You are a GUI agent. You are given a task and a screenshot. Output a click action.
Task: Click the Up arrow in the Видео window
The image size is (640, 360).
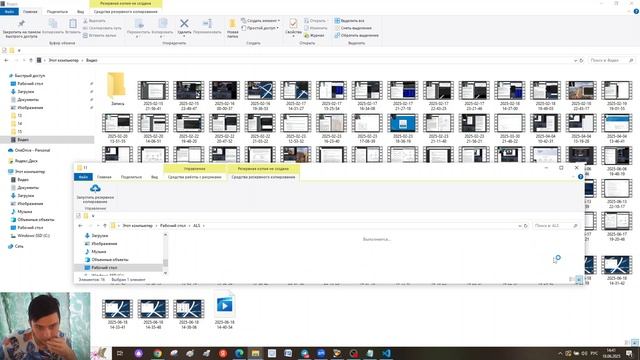[31, 60]
